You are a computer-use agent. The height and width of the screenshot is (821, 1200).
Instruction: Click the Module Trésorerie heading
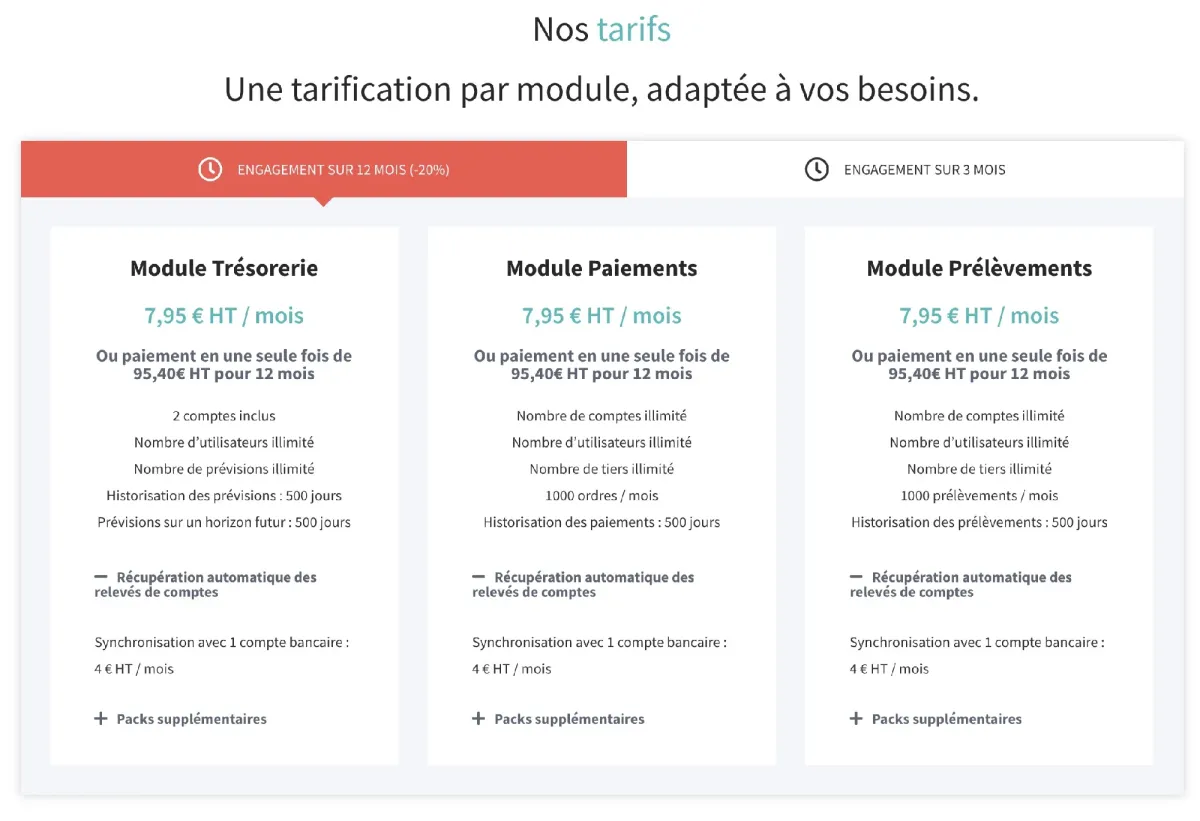pyautogui.click(x=224, y=268)
